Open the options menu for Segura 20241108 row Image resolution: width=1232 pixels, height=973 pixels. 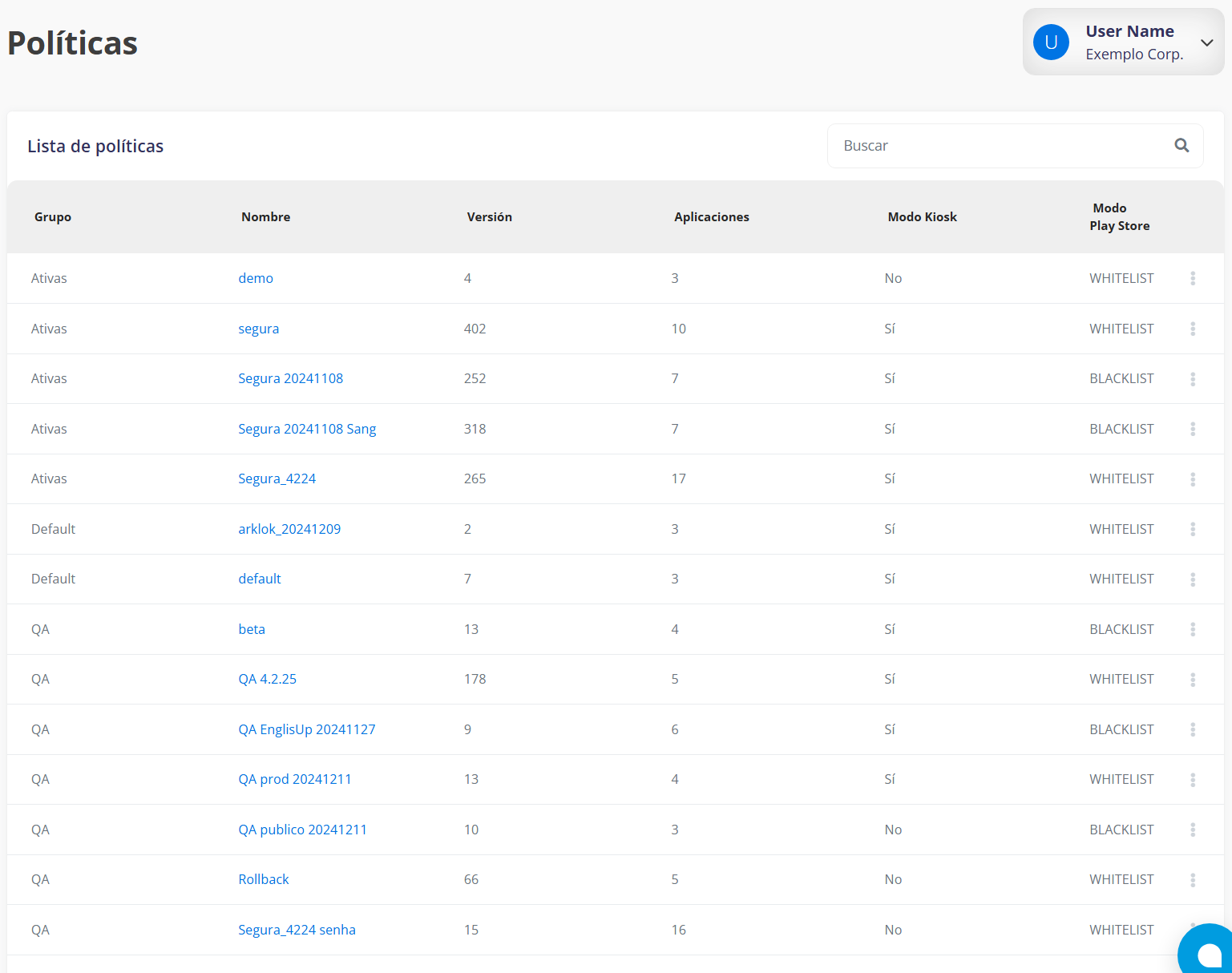coord(1193,379)
